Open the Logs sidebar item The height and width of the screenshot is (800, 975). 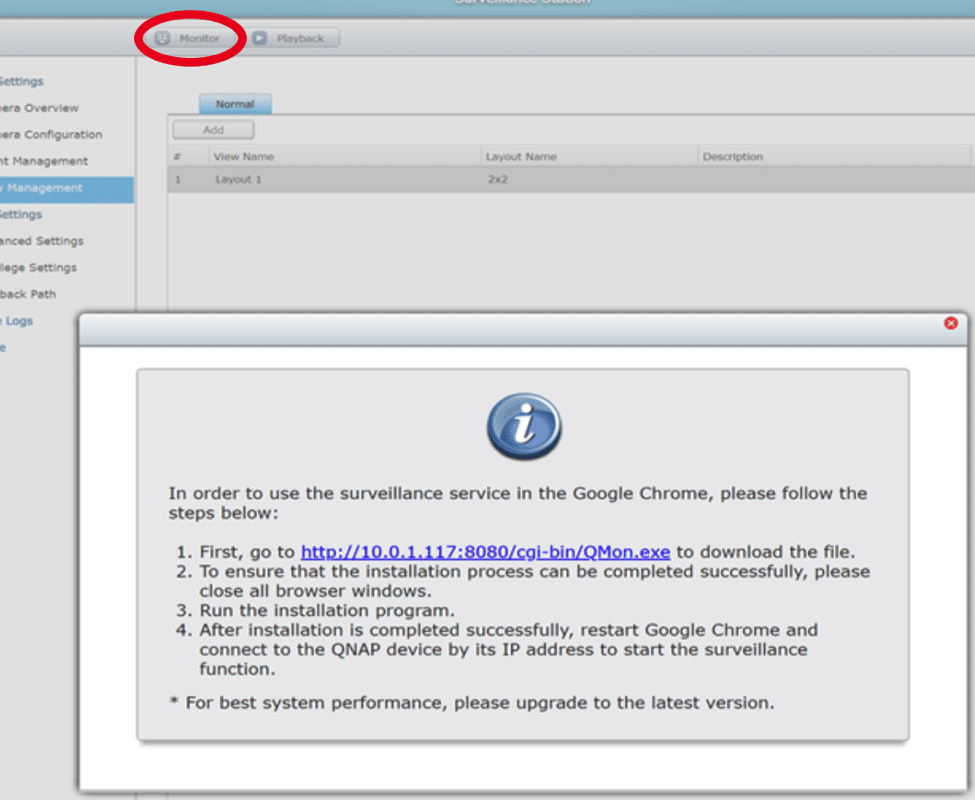click(x=17, y=321)
